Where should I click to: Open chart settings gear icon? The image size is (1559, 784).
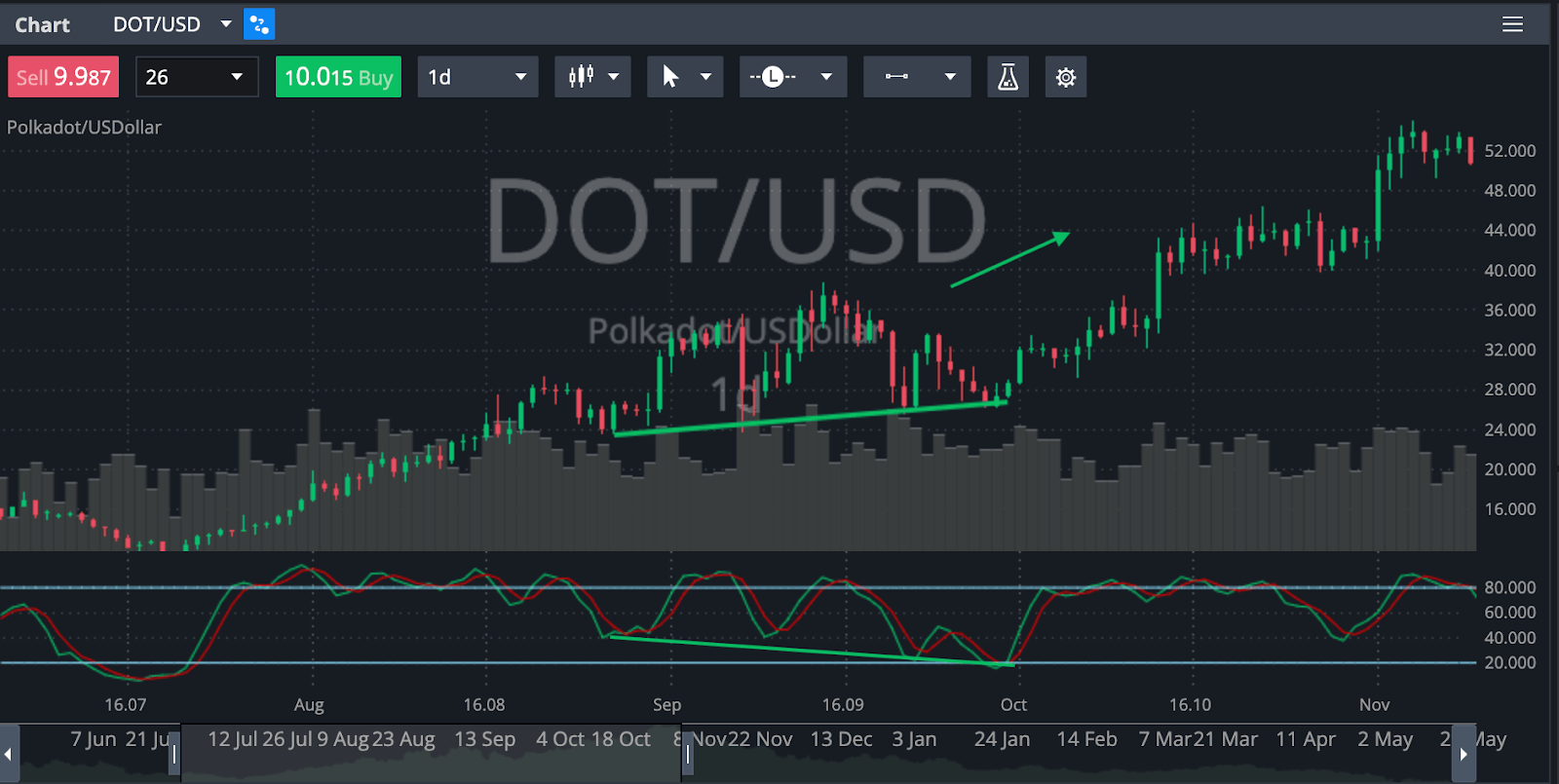coord(1066,77)
